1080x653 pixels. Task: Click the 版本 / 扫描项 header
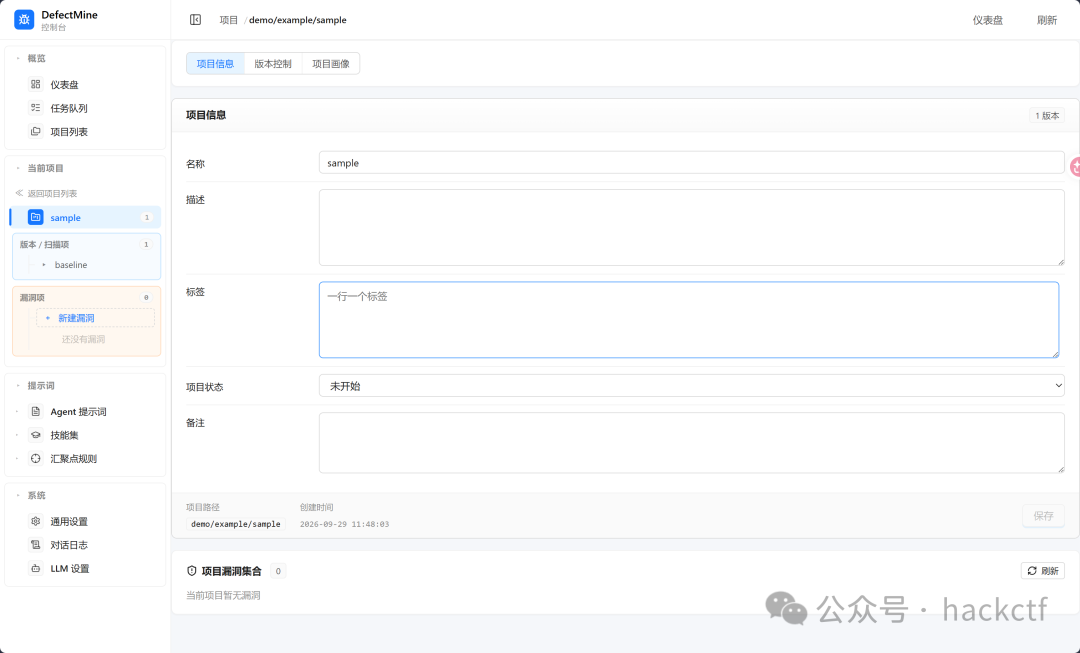click(44, 244)
